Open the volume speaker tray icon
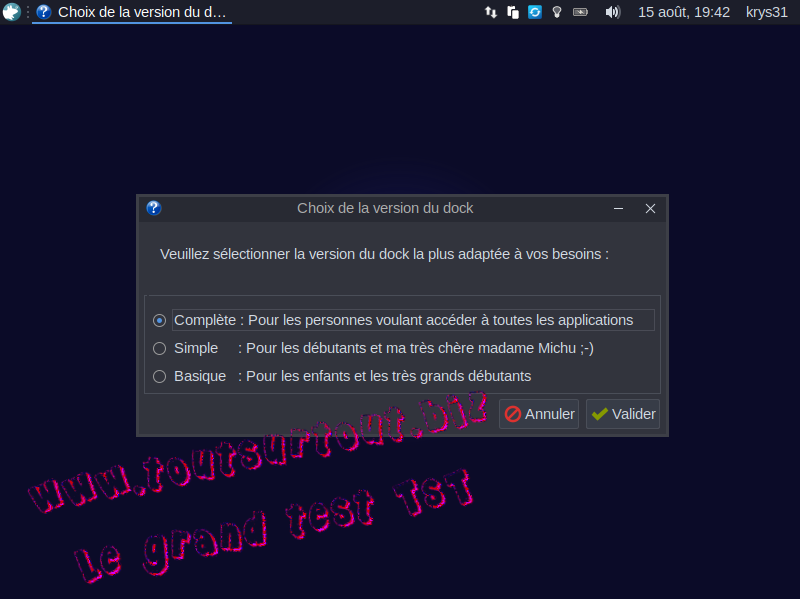 [x=612, y=12]
